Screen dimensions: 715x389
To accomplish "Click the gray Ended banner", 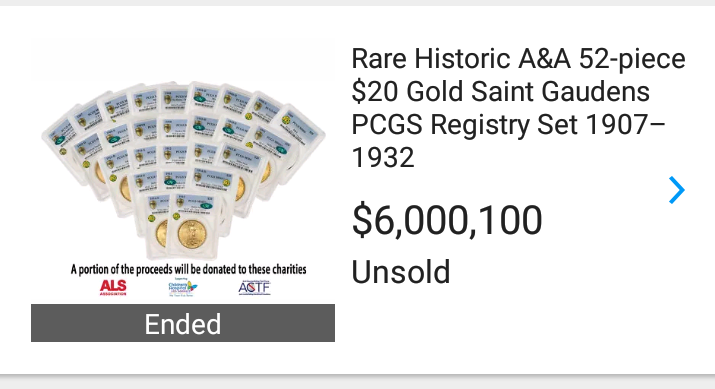I will tap(183, 323).
